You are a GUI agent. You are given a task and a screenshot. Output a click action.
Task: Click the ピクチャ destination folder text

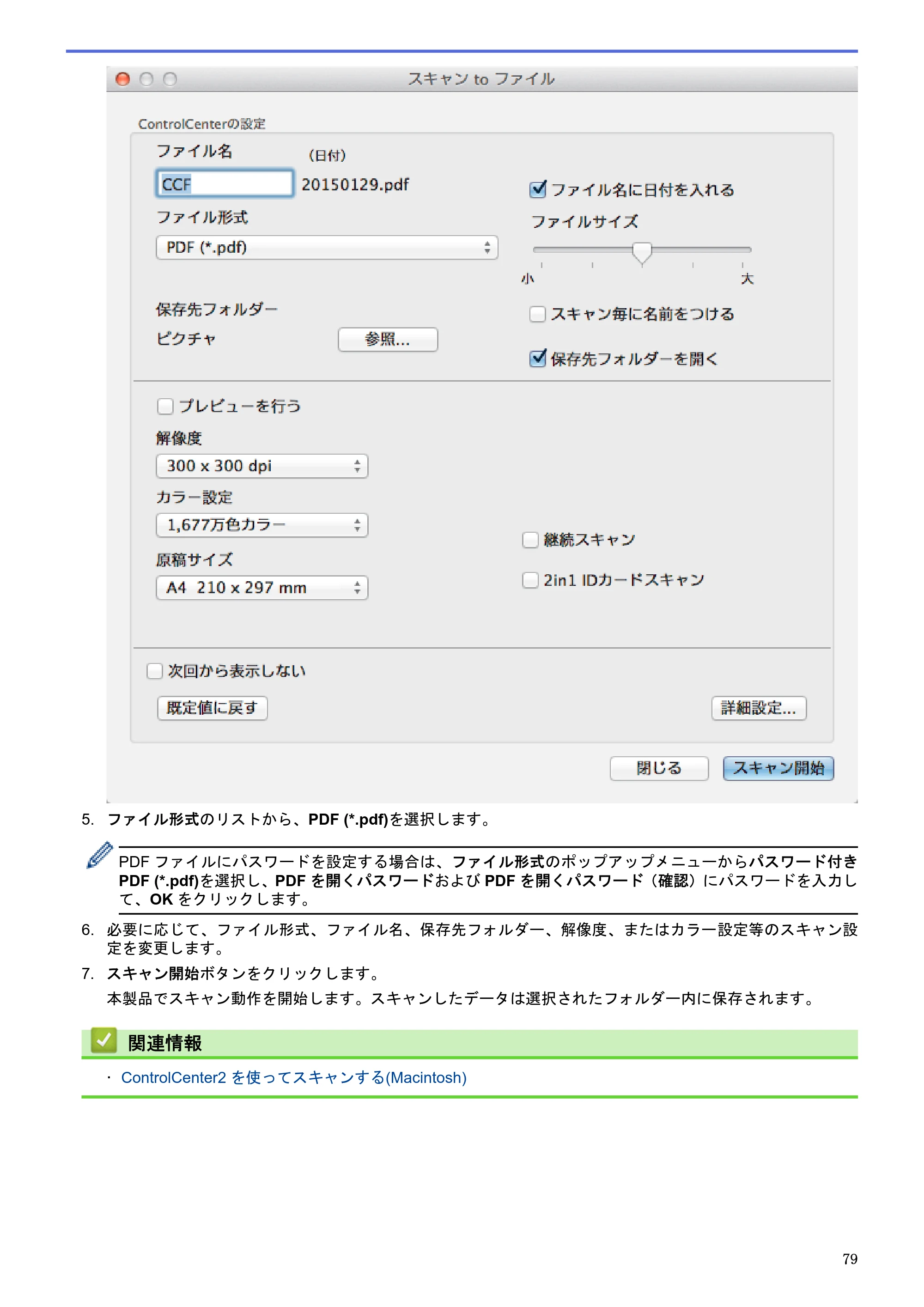[x=186, y=339]
